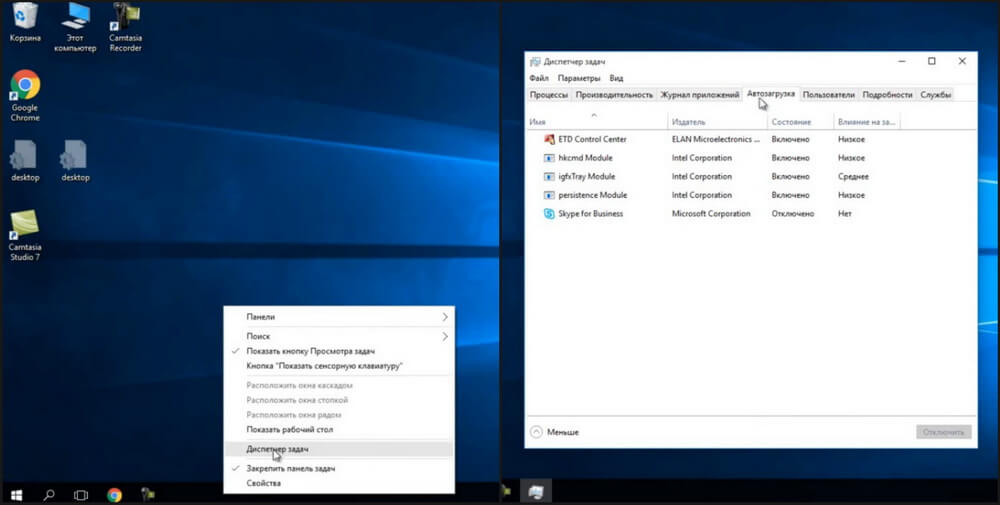The width and height of the screenshot is (1000, 505).
Task: Click the Отключено status cell
Action: pyautogui.click(x=793, y=214)
